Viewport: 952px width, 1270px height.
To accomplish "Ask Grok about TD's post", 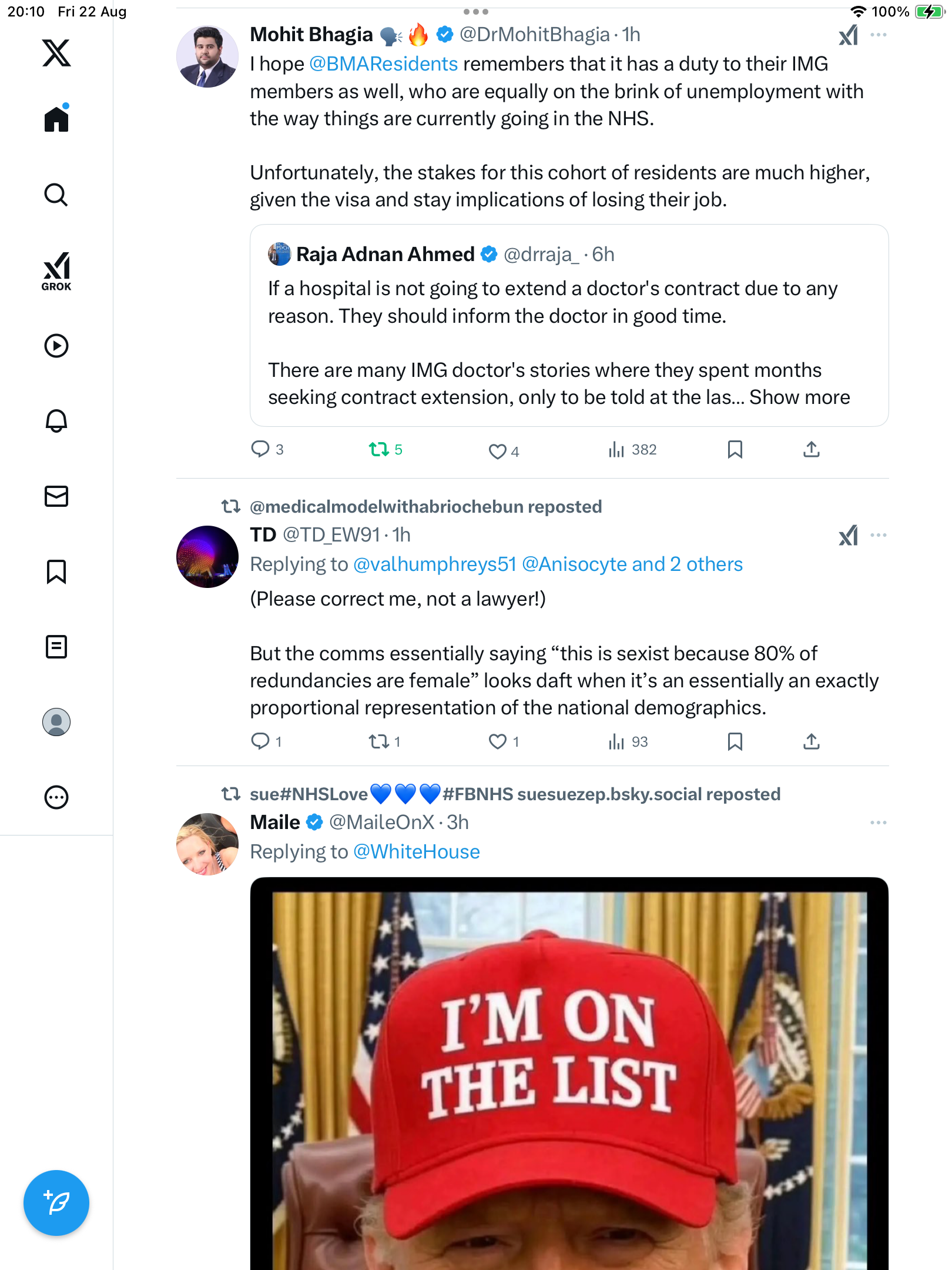I will pyautogui.click(x=848, y=536).
